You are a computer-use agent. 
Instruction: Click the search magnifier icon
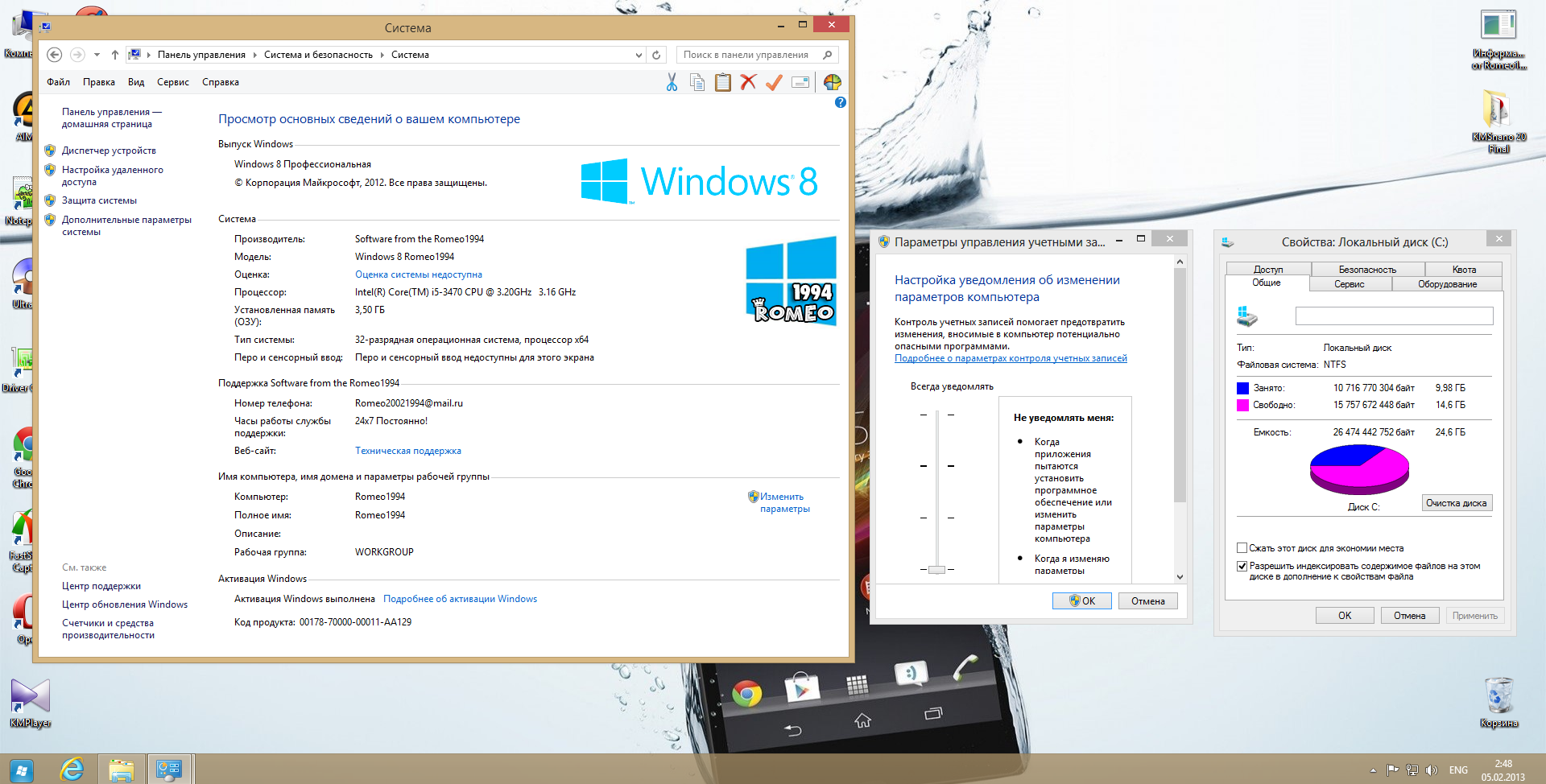(x=827, y=55)
